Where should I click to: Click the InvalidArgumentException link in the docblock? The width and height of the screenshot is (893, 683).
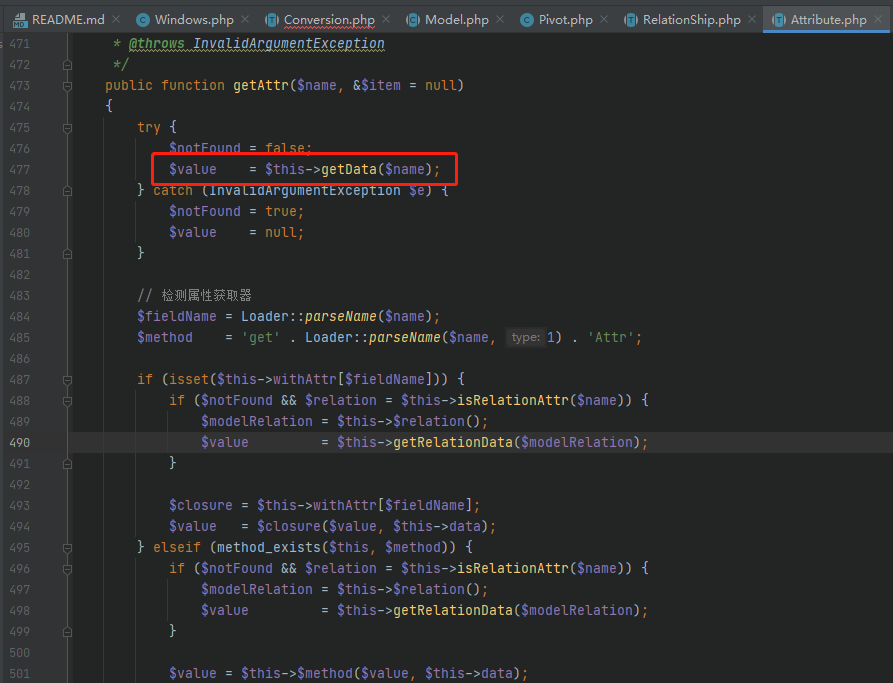point(305,43)
